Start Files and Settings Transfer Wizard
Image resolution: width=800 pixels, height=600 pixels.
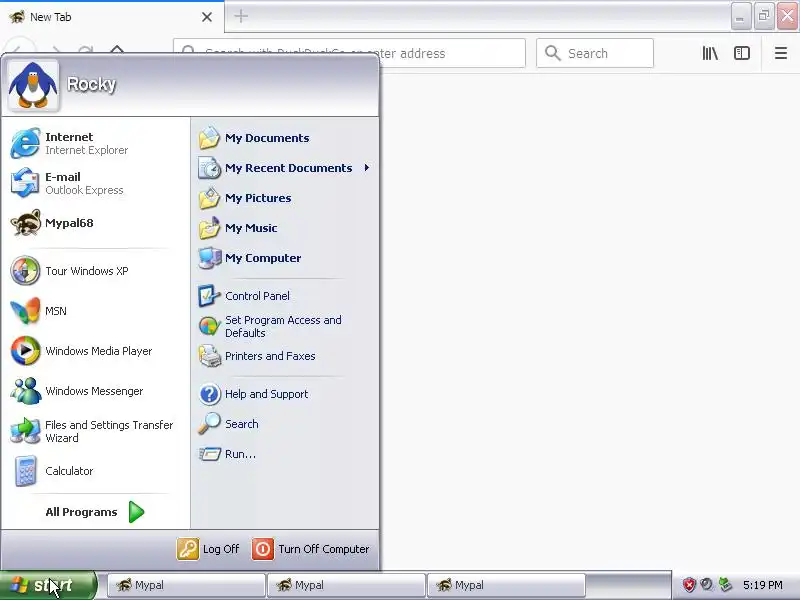95,431
